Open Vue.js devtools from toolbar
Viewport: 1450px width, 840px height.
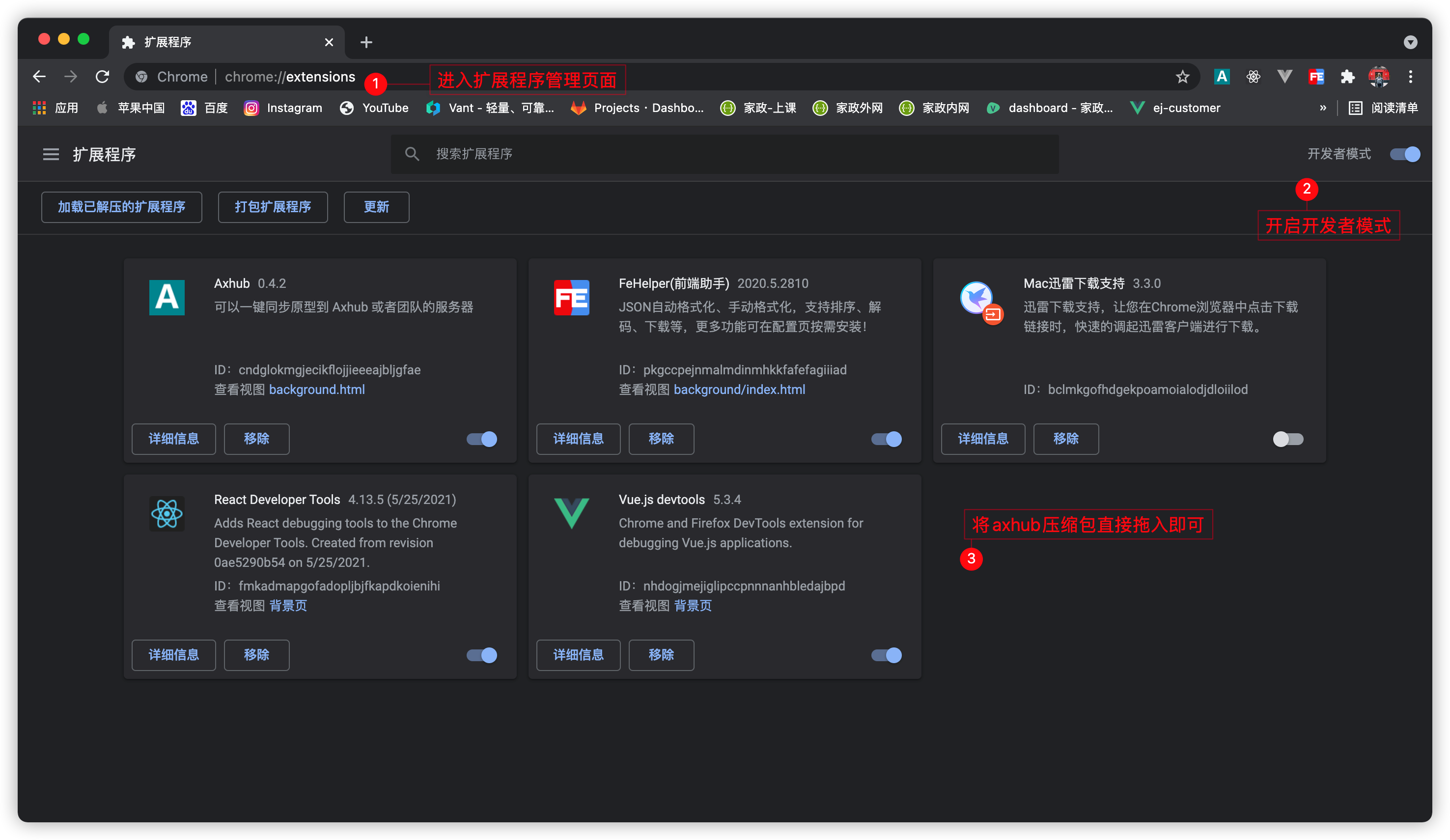[1284, 76]
